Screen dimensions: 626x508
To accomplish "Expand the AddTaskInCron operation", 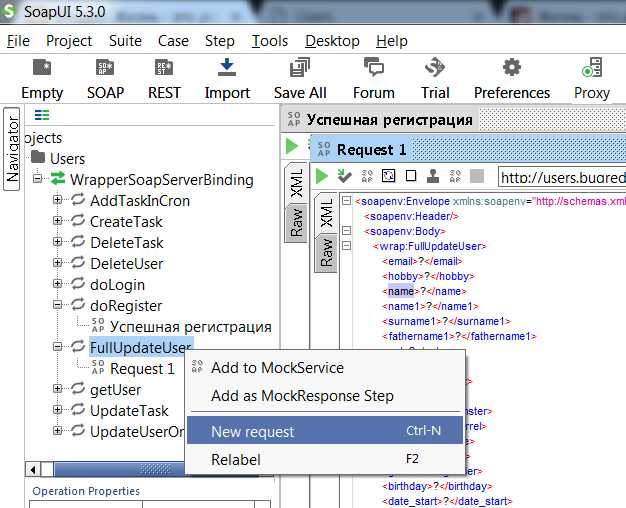I will pos(57,200).
